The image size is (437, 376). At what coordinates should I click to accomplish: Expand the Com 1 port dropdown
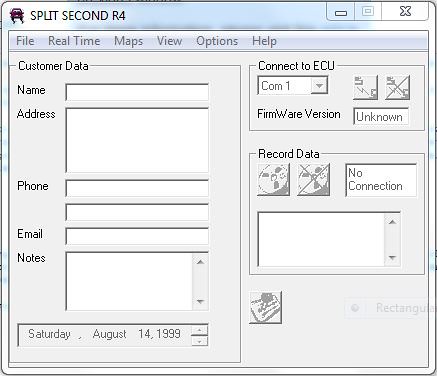319,86
